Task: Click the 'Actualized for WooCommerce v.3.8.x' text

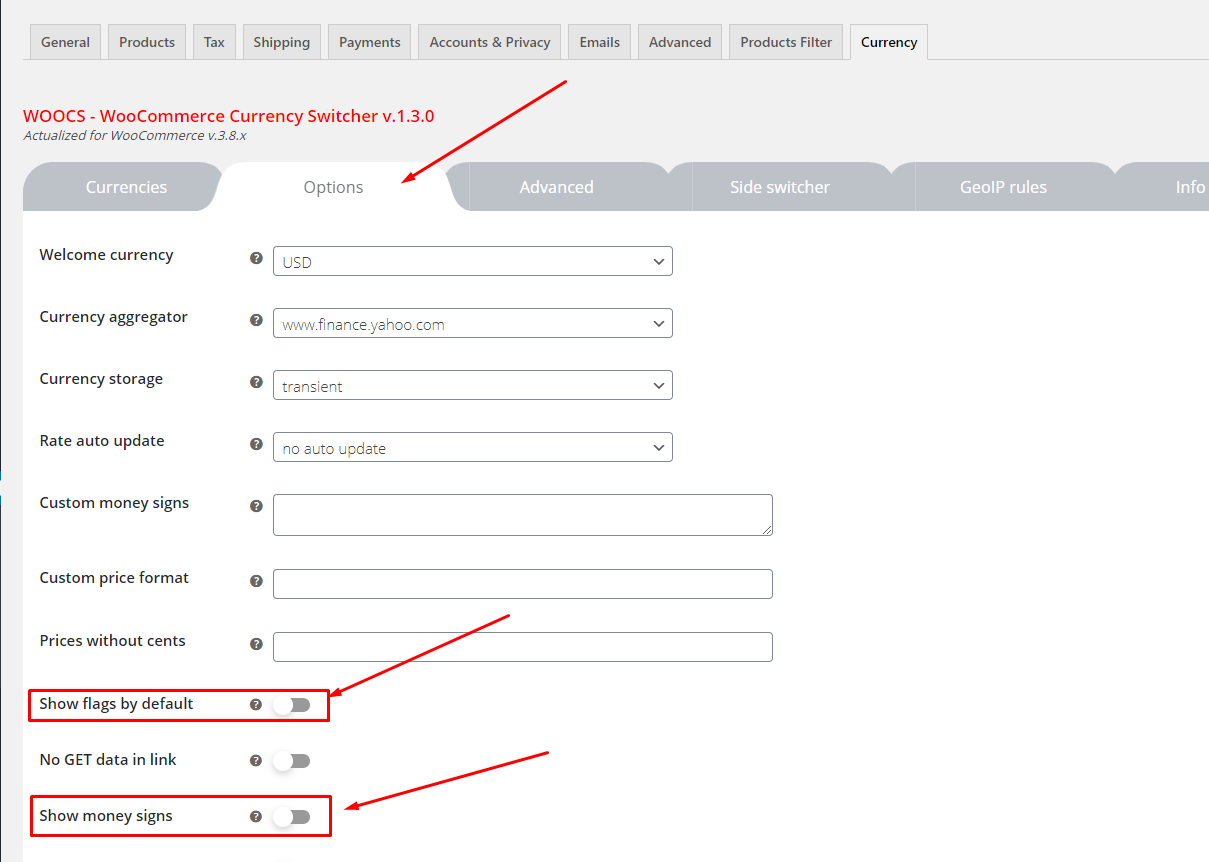Action: (x=135, y=135)
